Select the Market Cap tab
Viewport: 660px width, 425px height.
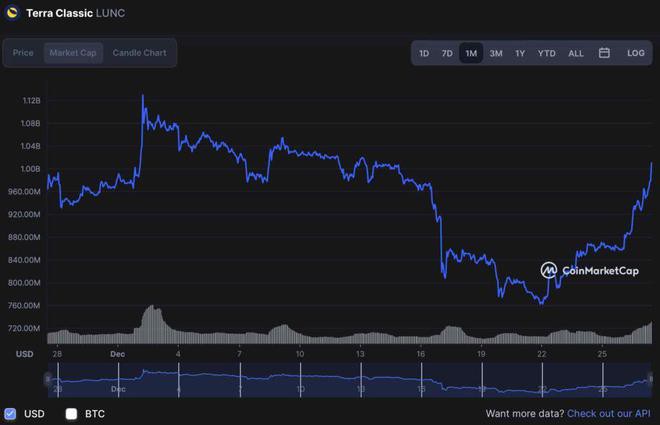pos(73,53)
